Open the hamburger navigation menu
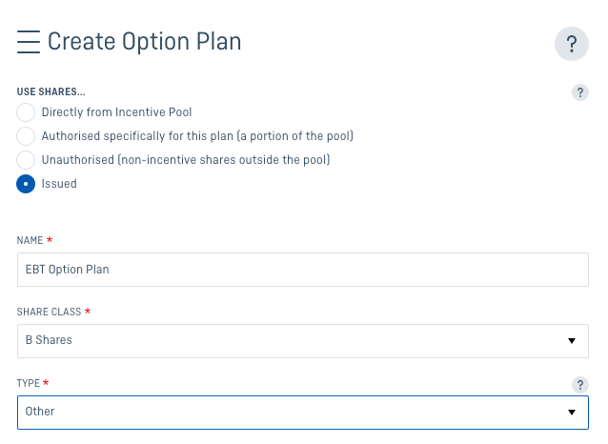 click(x=28, y=41)
